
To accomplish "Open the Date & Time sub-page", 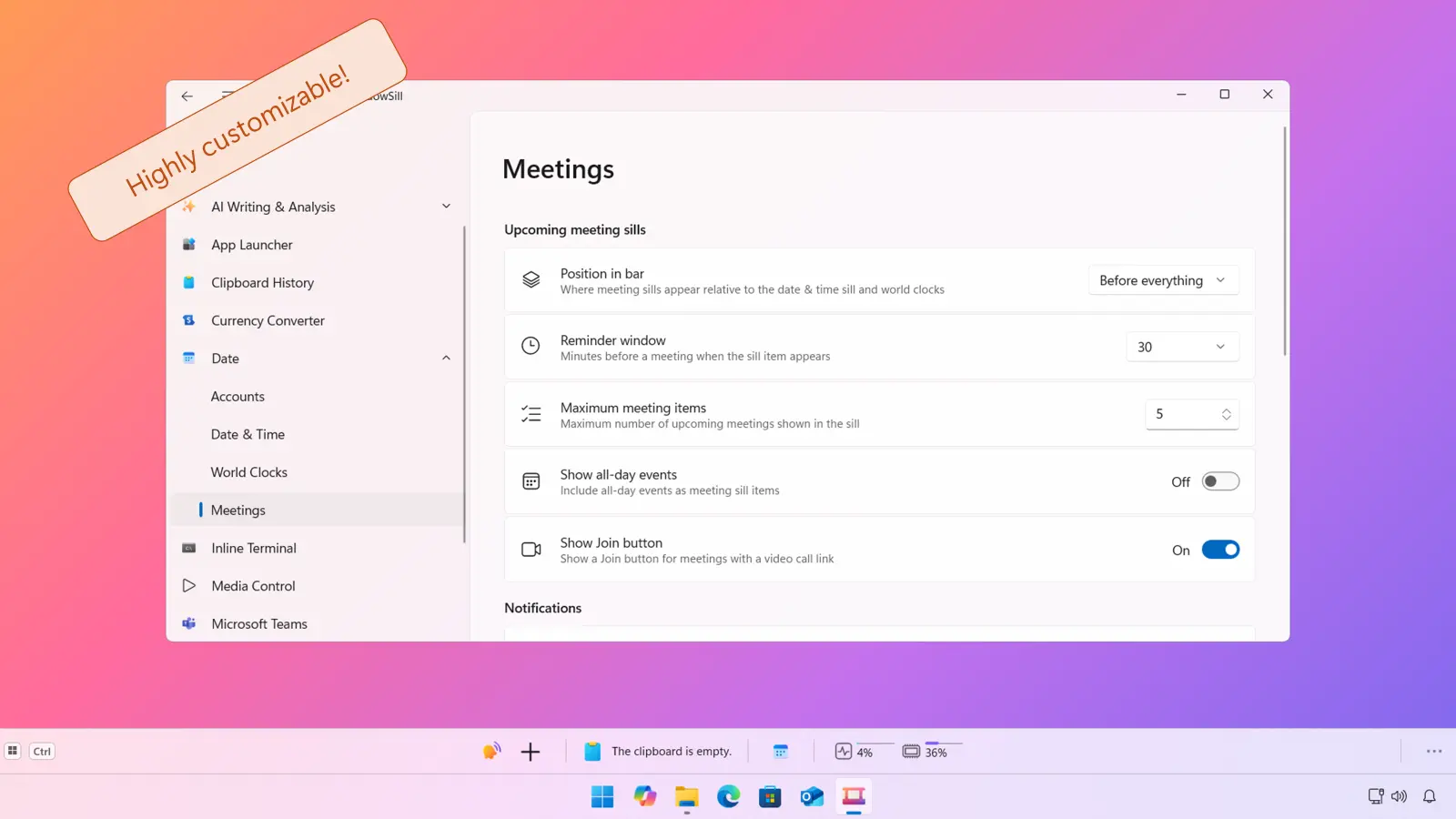I will coord(317,435).
